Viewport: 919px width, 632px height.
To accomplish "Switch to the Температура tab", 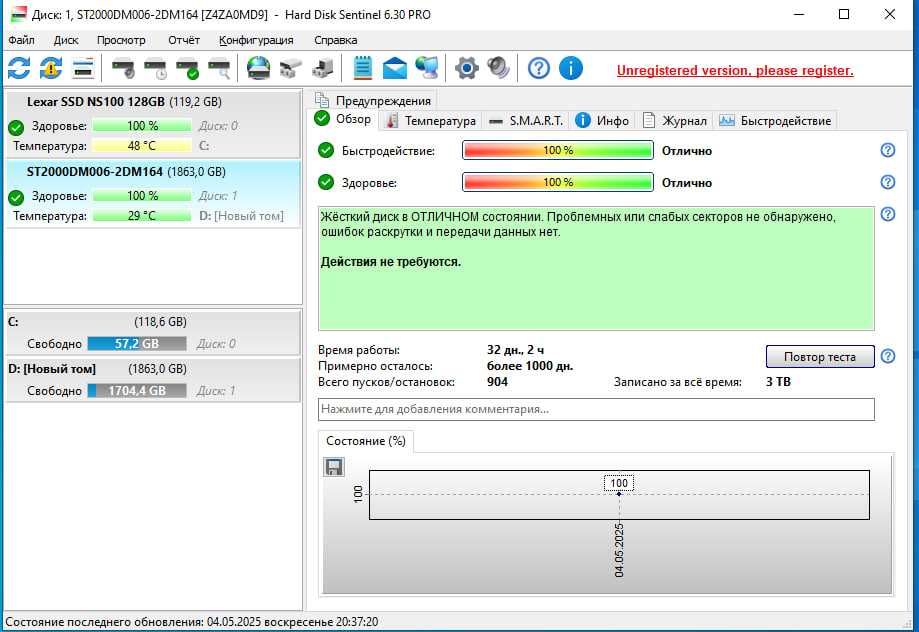I will point(431,121).
